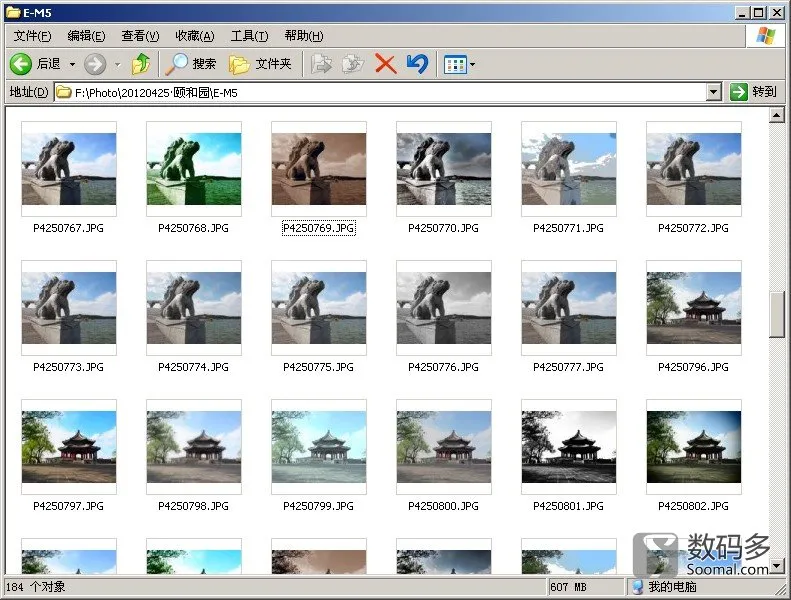The height and width of the screenshot is (600, 791).
Task: Expand the address bar dropdown arrow
Action: pyautogui.click(x=713, y=92)
